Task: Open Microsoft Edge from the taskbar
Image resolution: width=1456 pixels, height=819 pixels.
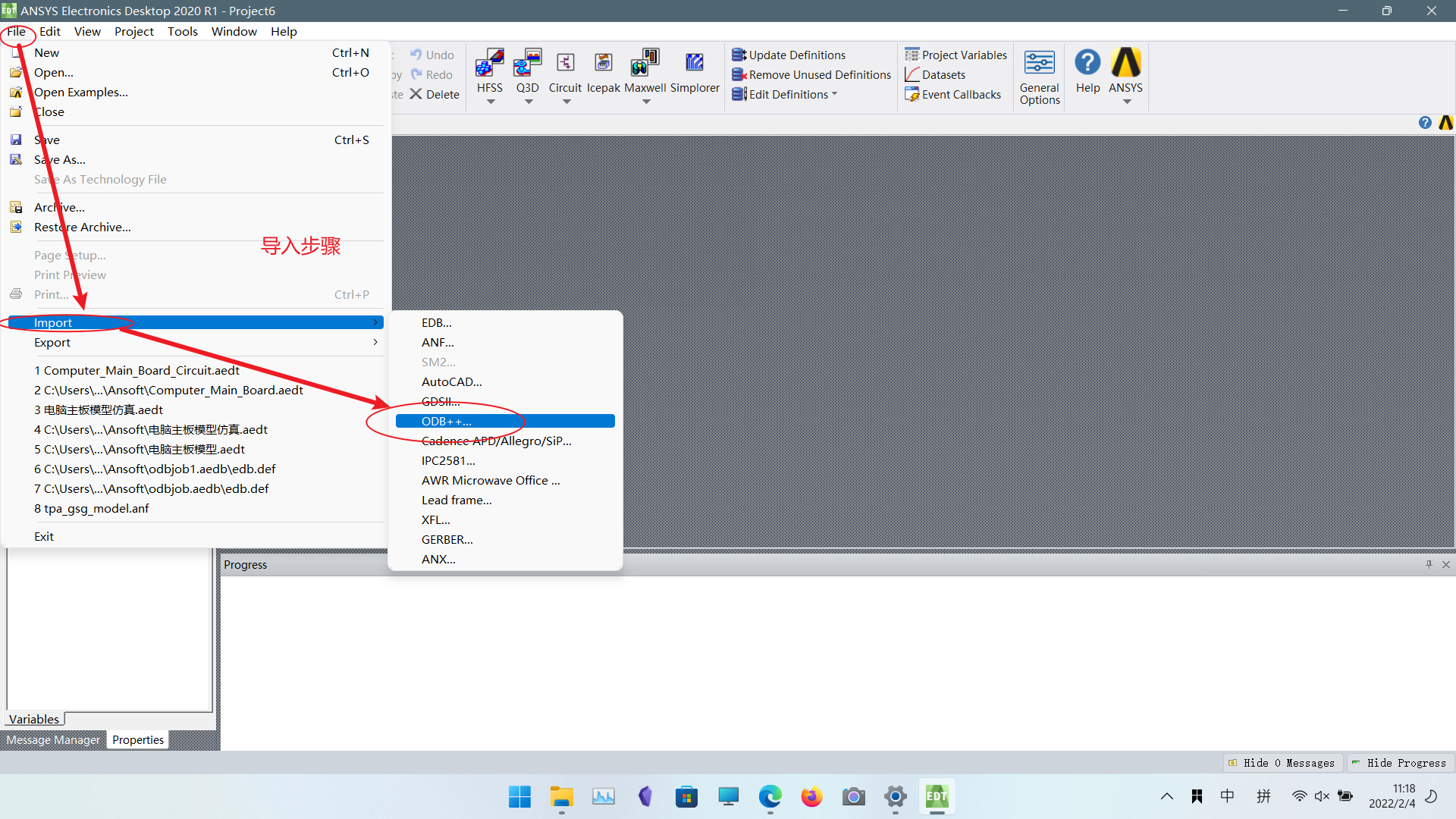Action: tap(770, 797)
